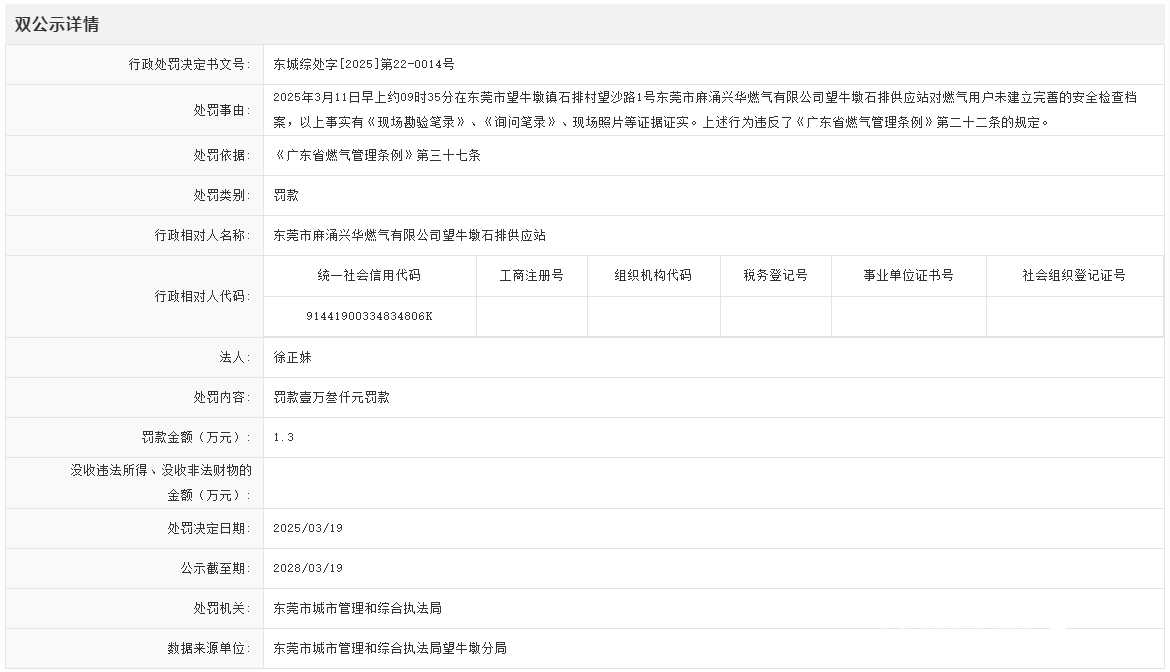
Task: Click the 统一社会信用代码 column header
Action: point(369,276)
